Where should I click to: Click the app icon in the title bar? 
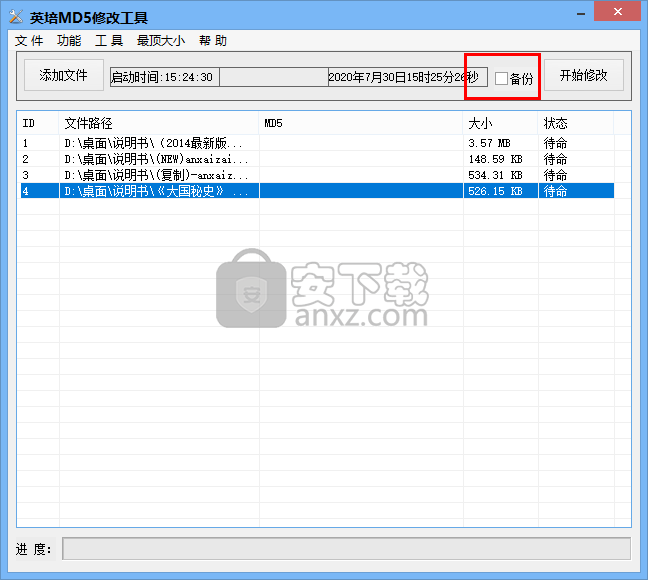(x=16, y=17)
